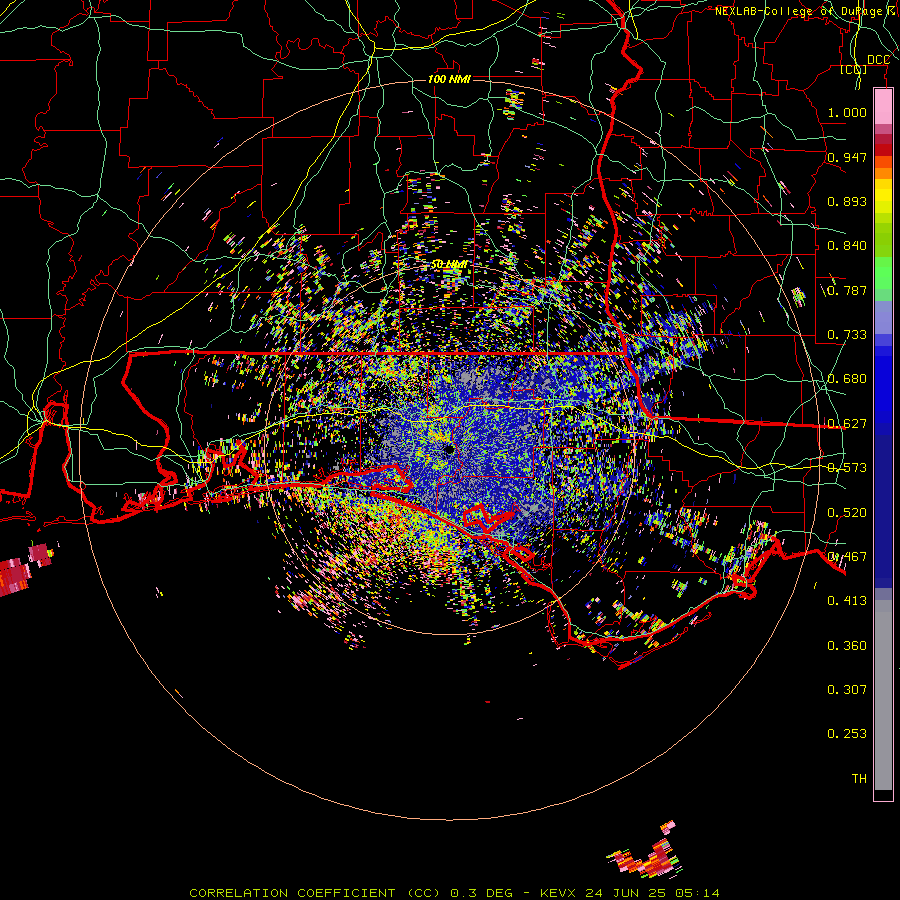
Task: Click the 50 NMI range ring label
Action: pos(449,264)
